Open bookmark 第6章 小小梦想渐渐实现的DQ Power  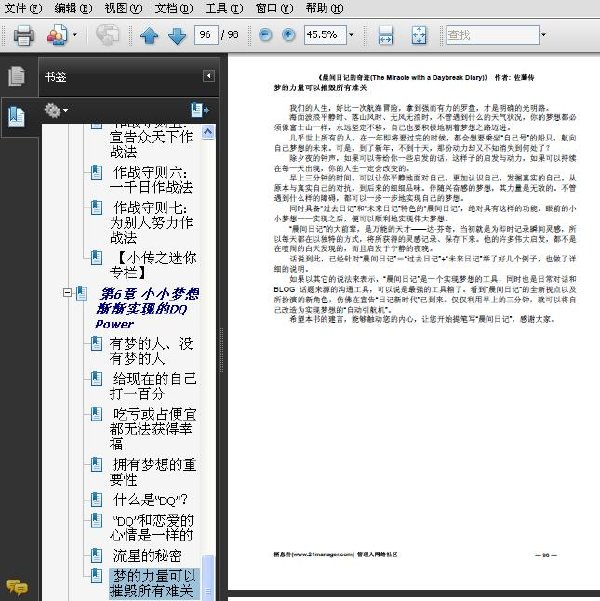click(147, 308)
